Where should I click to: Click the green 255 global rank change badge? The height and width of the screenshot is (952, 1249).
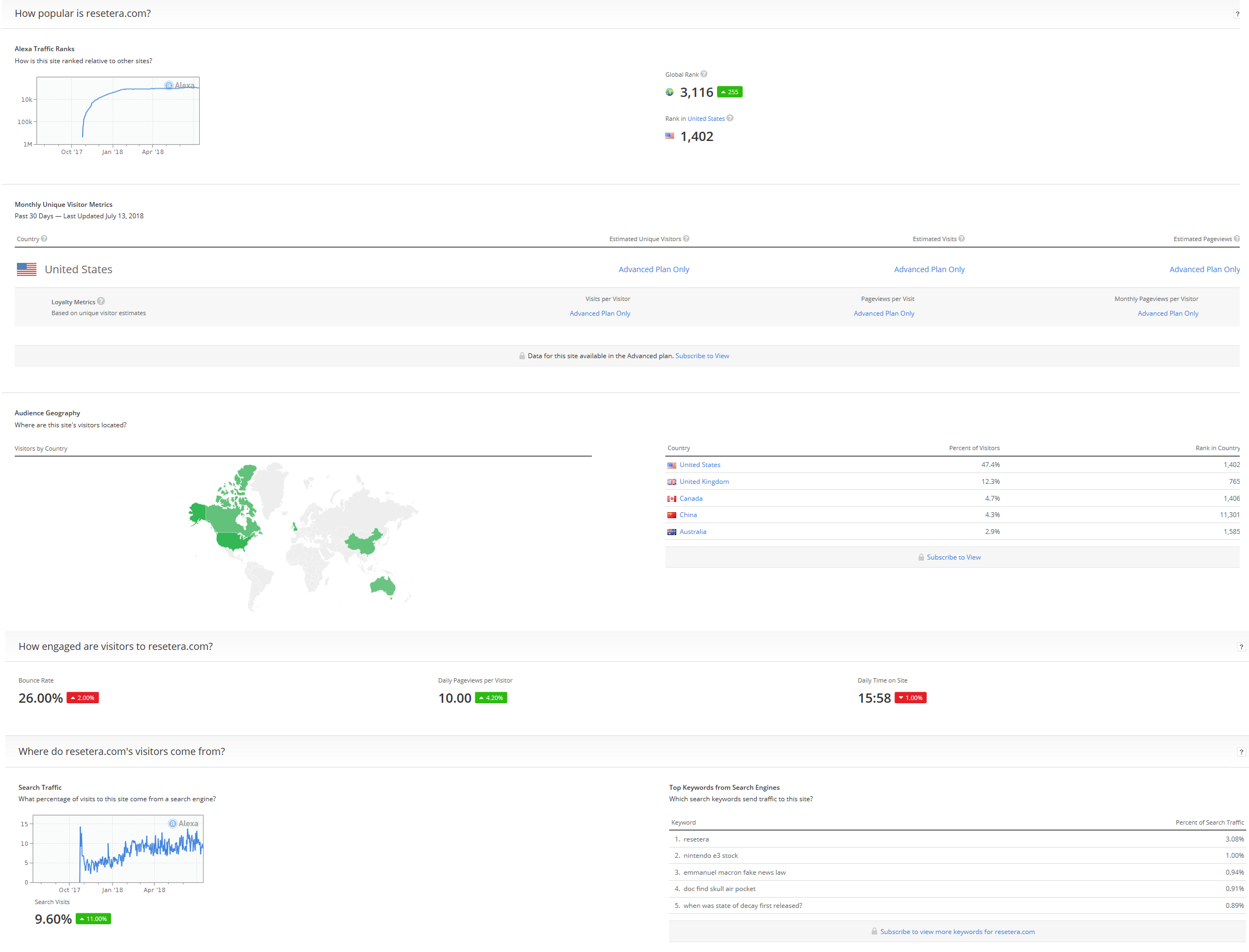tap(730, 92)
